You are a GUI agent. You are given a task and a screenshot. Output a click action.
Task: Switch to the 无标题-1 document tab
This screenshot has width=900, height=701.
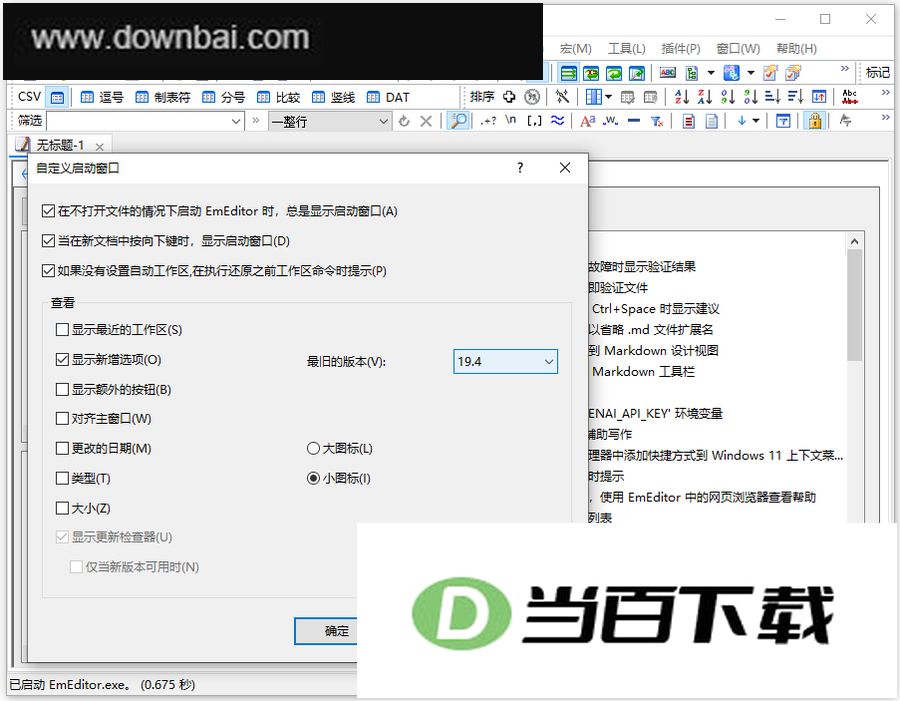60,145
